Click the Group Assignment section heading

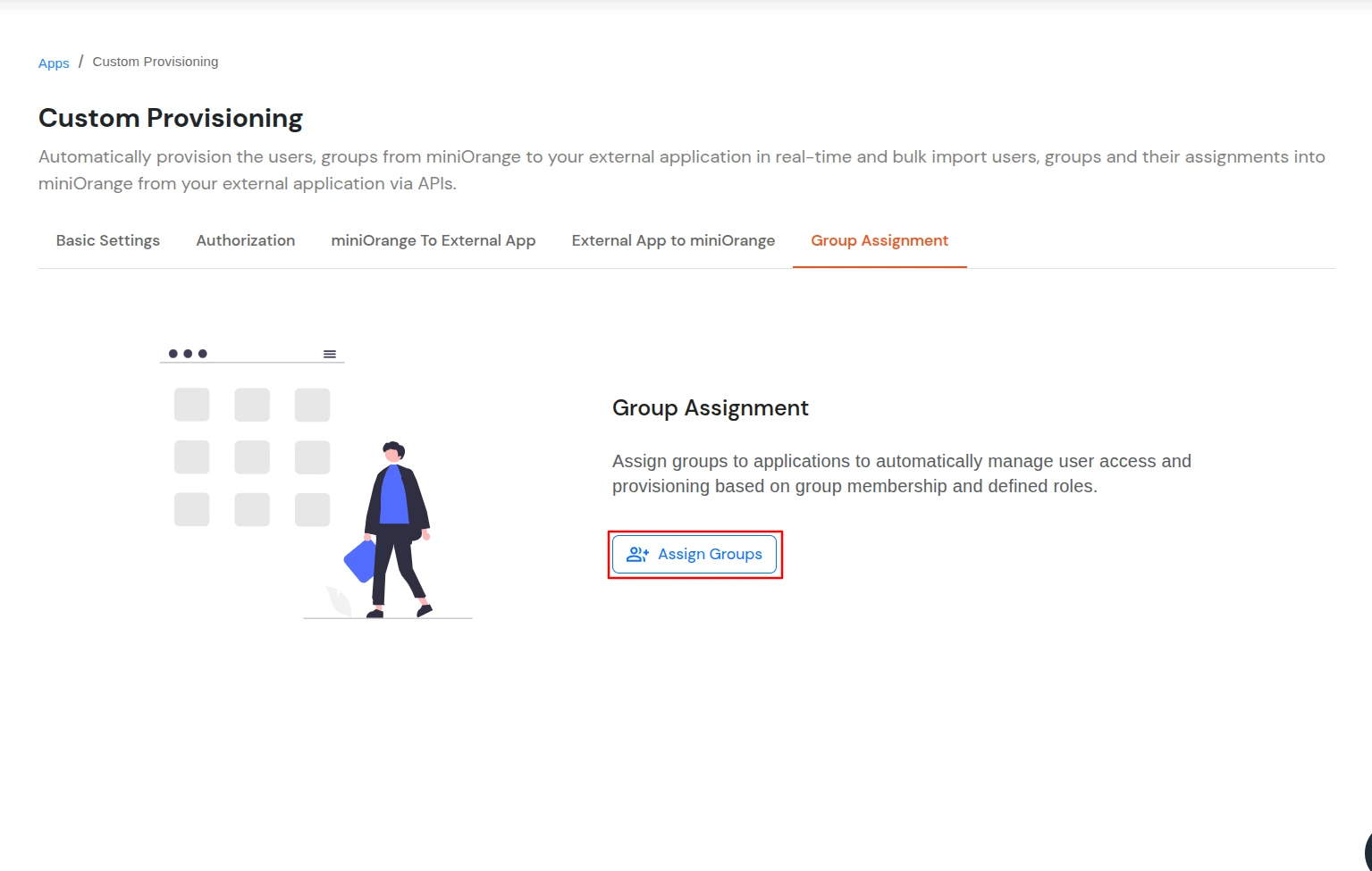pos(710,407)
